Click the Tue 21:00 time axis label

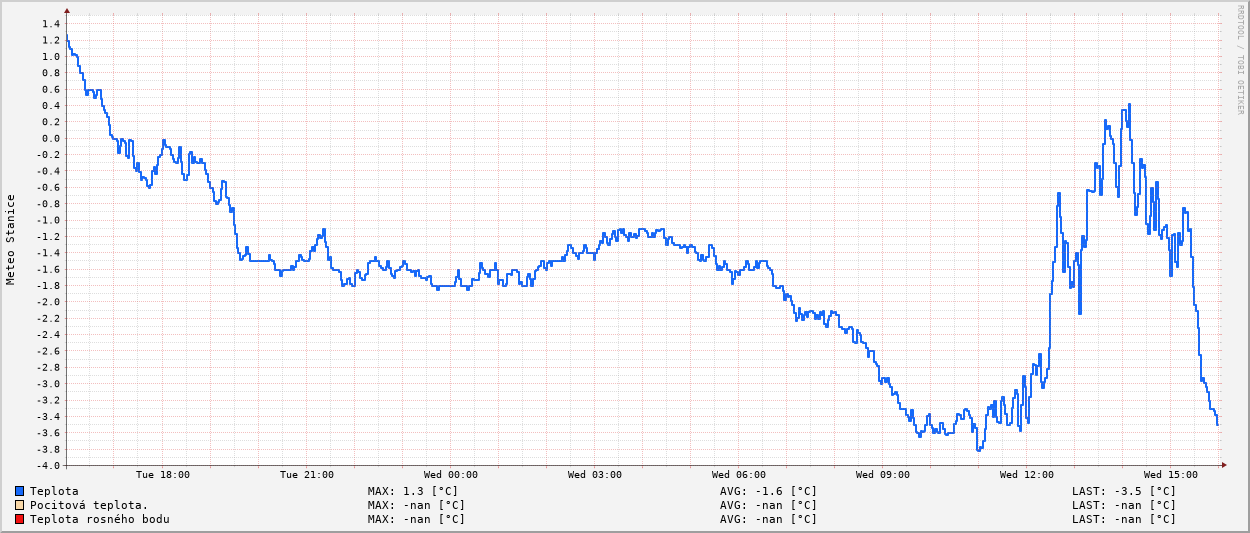coord(306,475)
